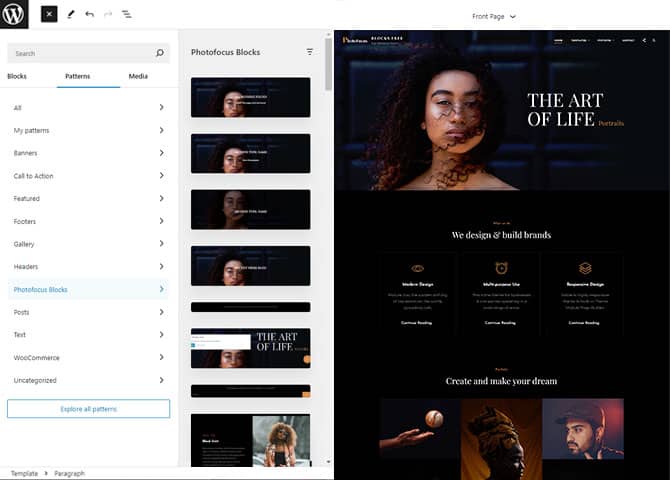Click the Template breadcrumb link

click(x=25, y=473)
